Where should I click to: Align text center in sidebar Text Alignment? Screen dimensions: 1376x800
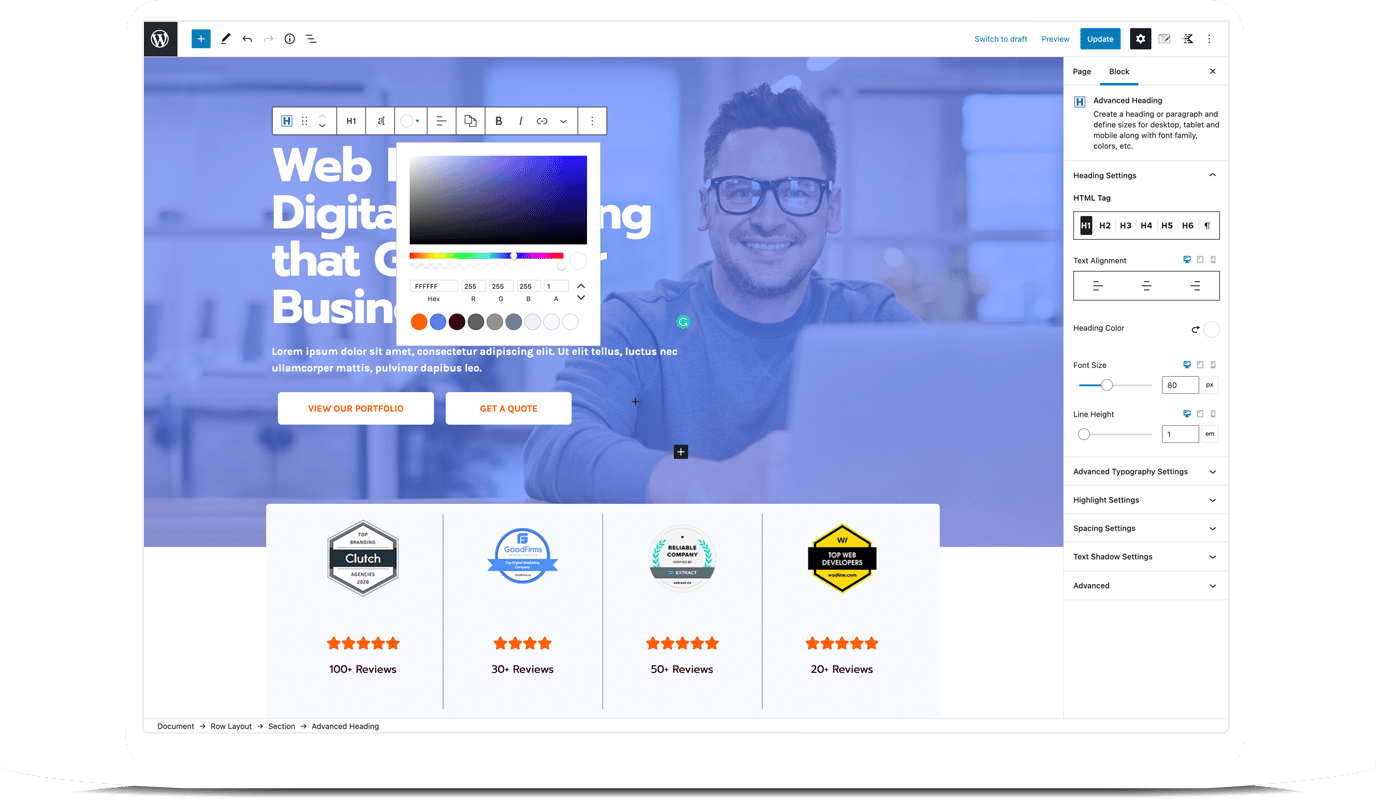[1146, 286]
